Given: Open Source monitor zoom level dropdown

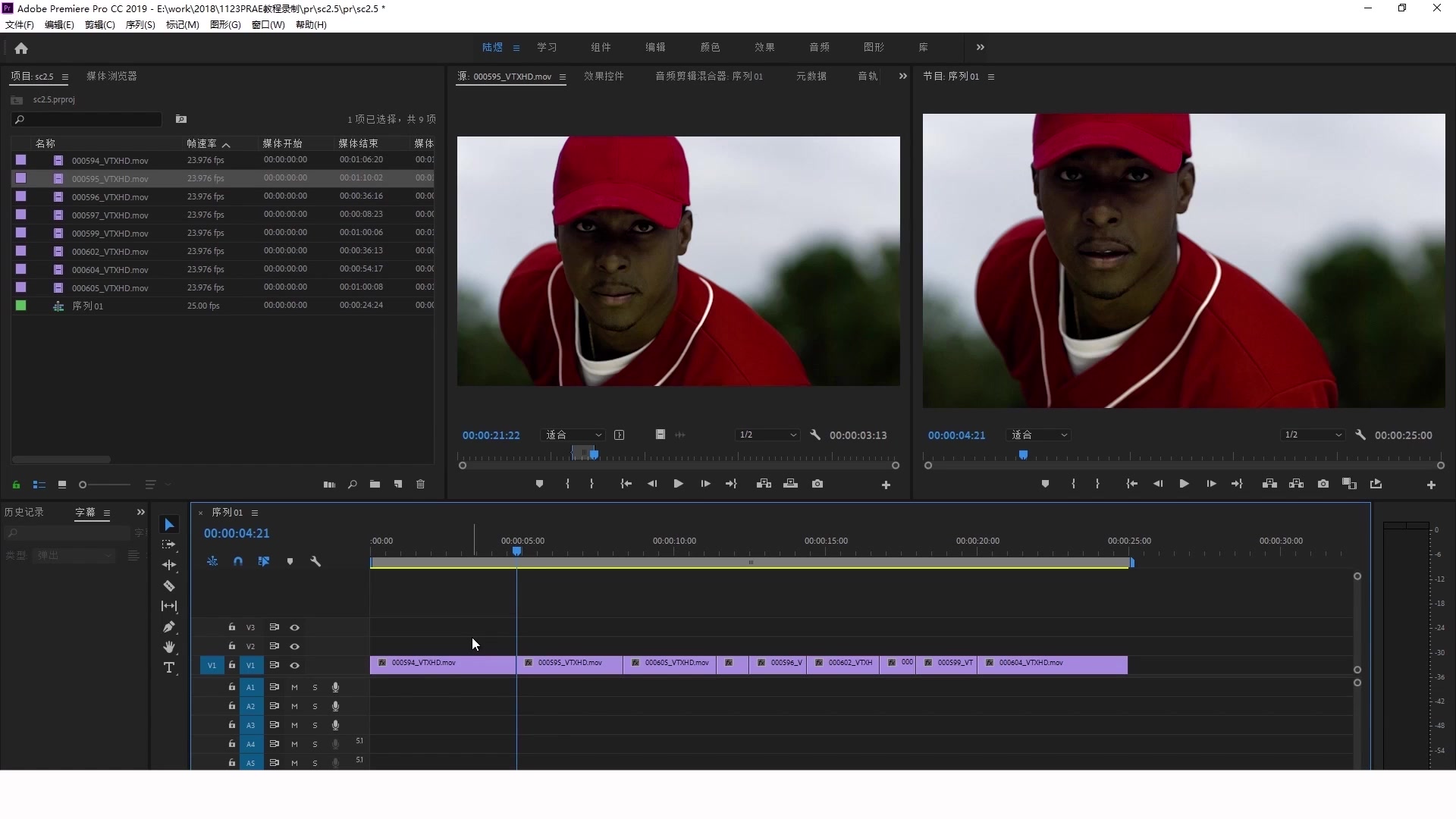Looking at the screenshot, I should click(573, 435).
